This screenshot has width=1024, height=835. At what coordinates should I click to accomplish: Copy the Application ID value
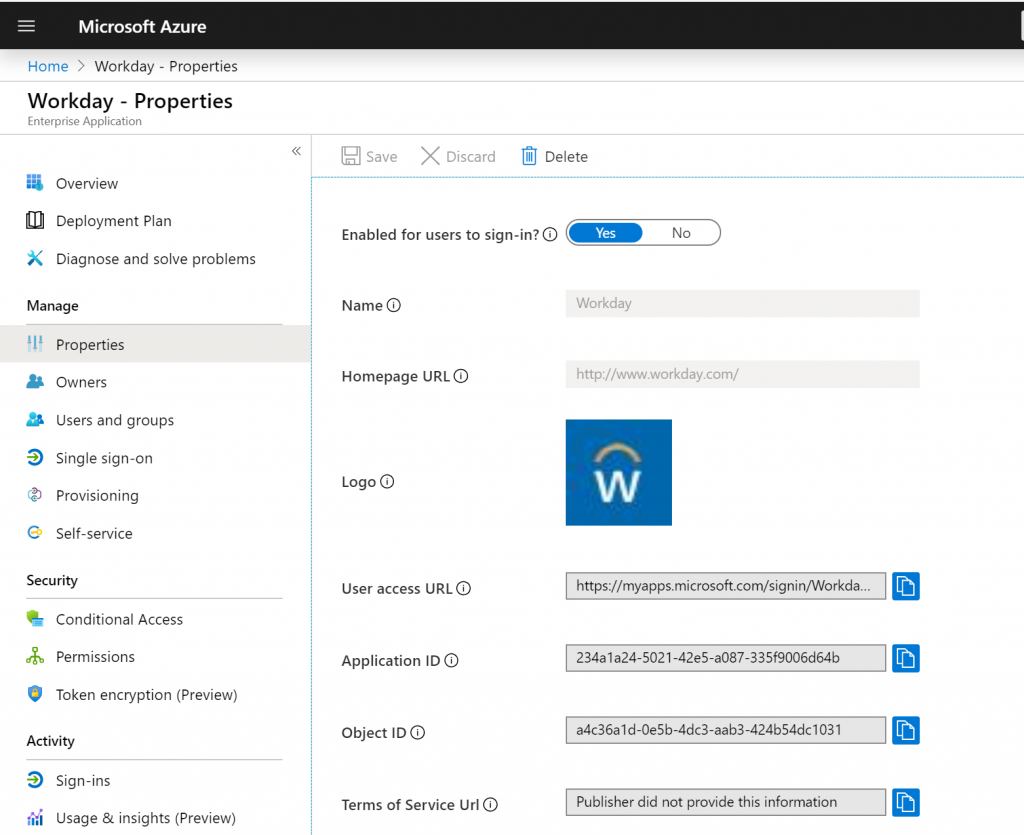905,658
